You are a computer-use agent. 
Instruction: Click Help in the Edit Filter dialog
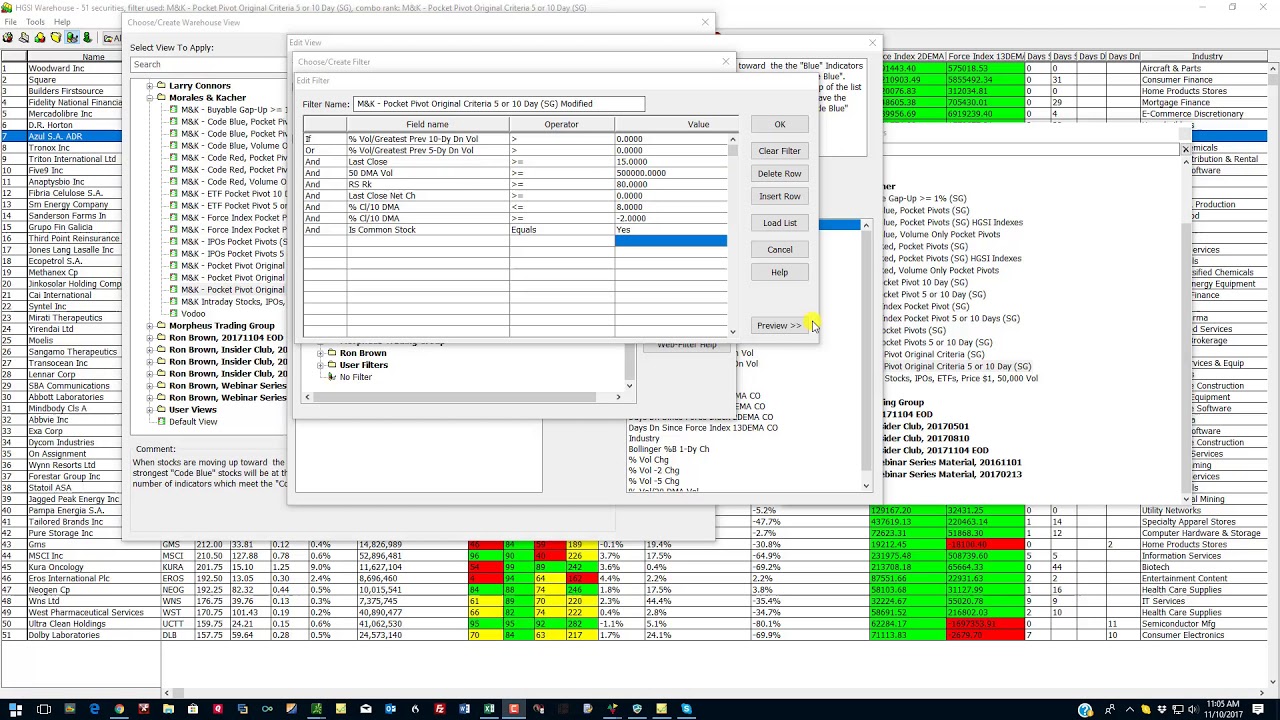[x=779, y=273]
